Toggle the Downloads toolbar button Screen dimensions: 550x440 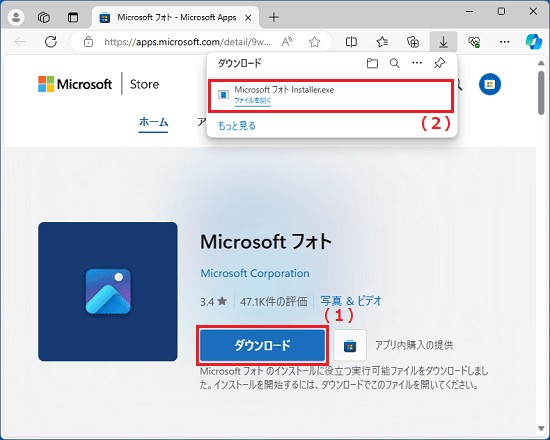(443, 42)
